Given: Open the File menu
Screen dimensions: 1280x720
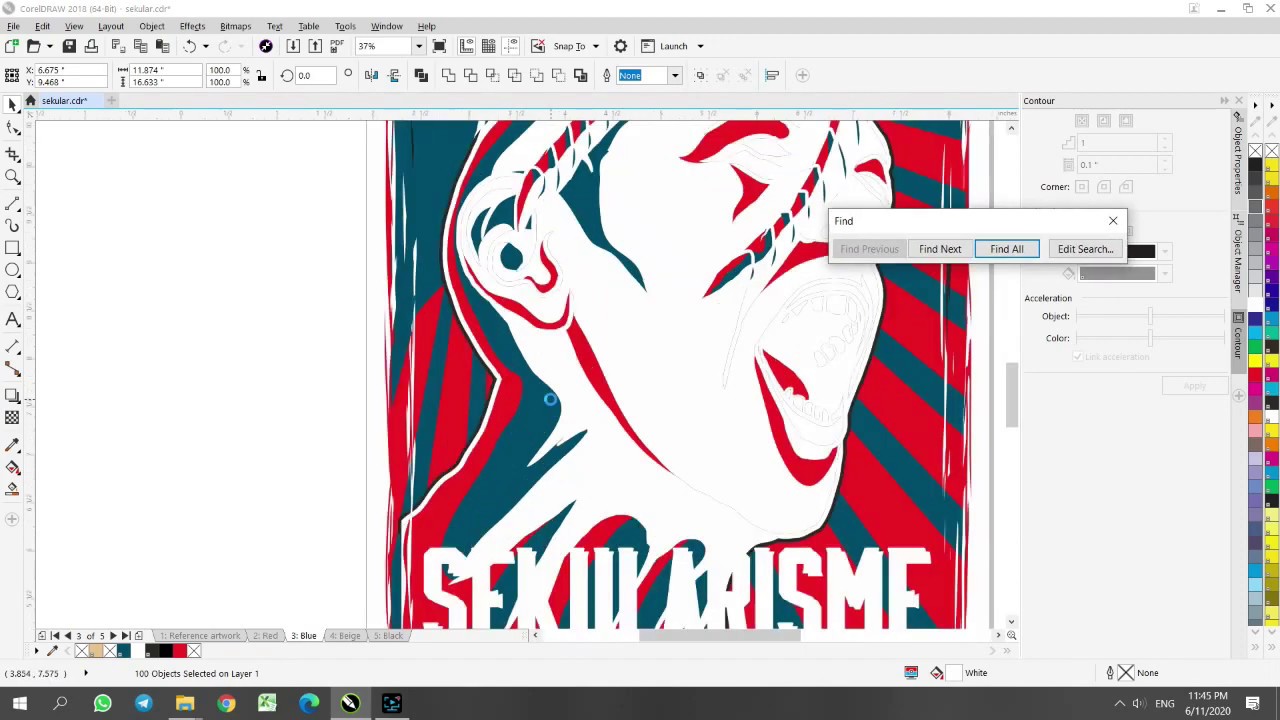Looking at the screenshot, I should (x=13, y=26).
